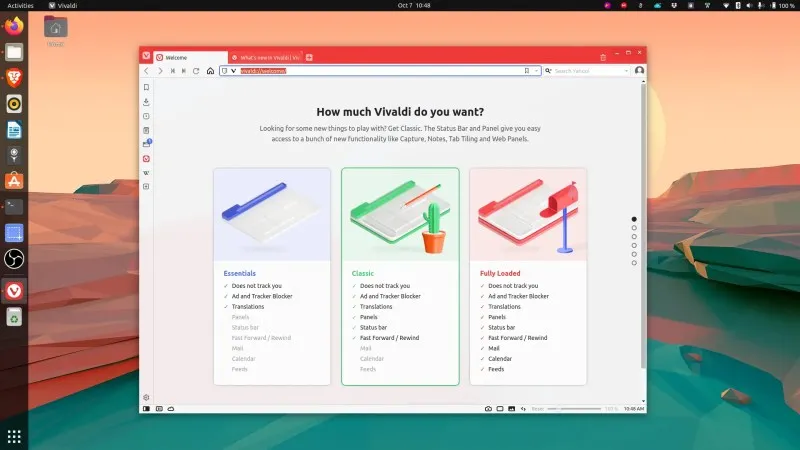This screenshot has width=800, height=450.
Task: Open tab tiling options
Action: tap(500, 409)
